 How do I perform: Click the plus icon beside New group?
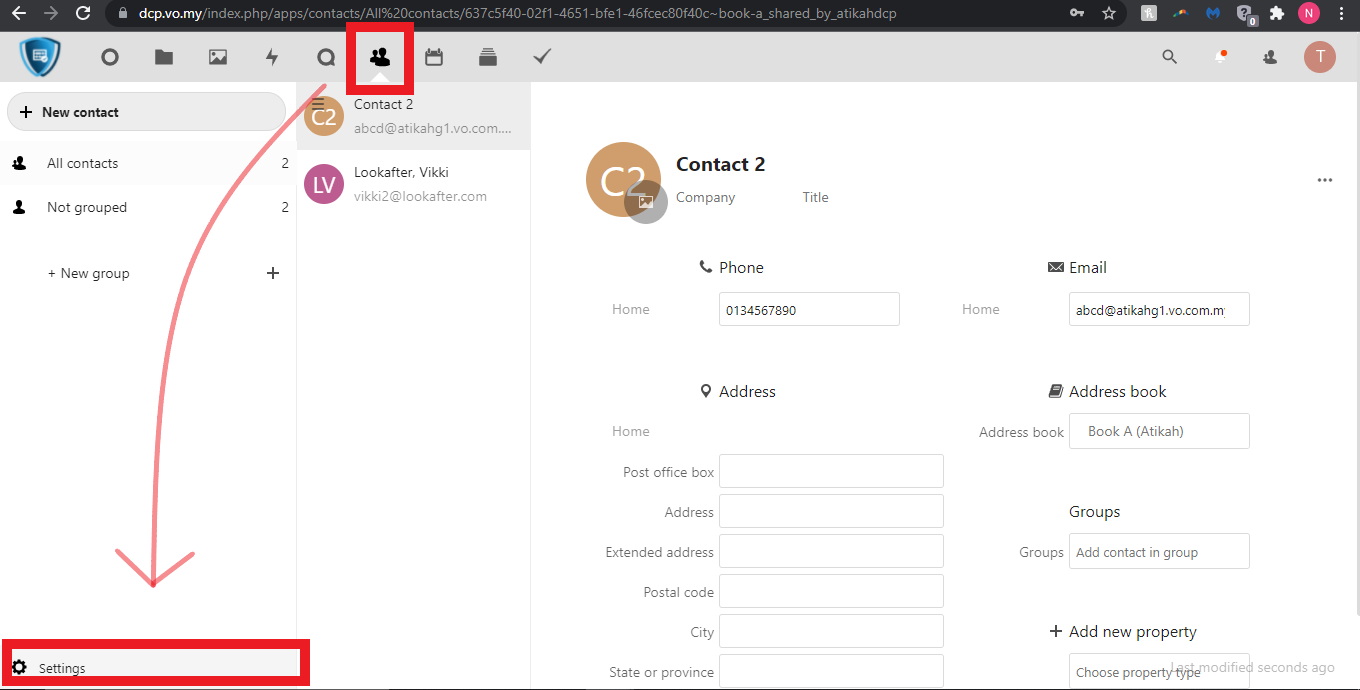(273, 273)
